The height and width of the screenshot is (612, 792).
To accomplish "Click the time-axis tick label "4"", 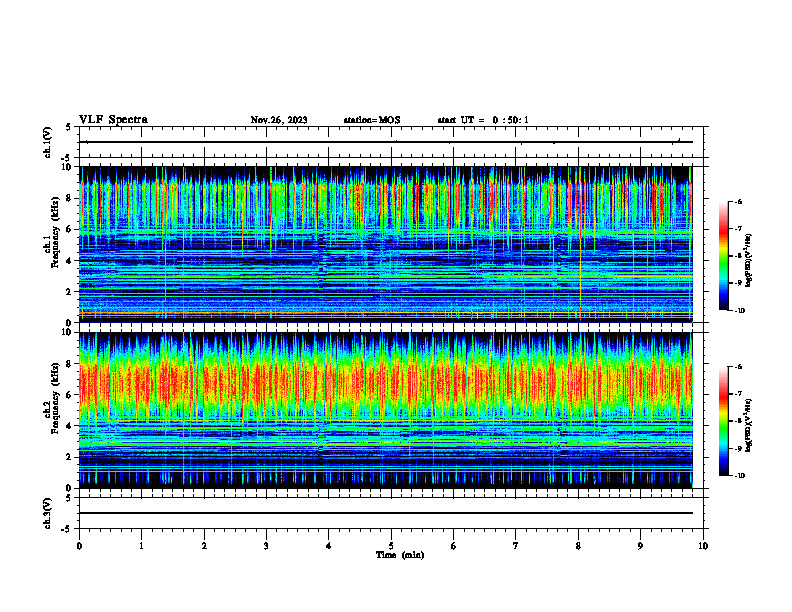I will [329, 546].
